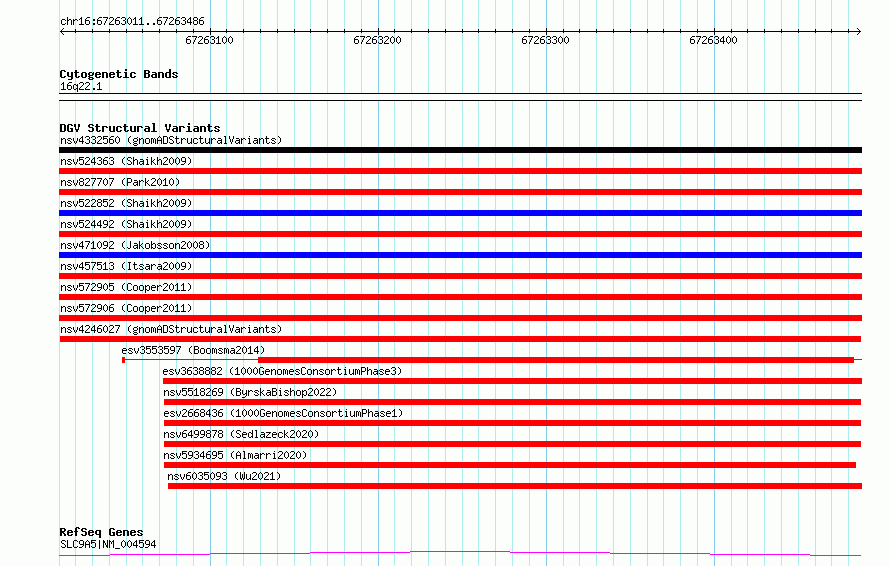Click the red bar of esv3638882
This screenshot has width=890, height=566.
[x=513, y=381]
